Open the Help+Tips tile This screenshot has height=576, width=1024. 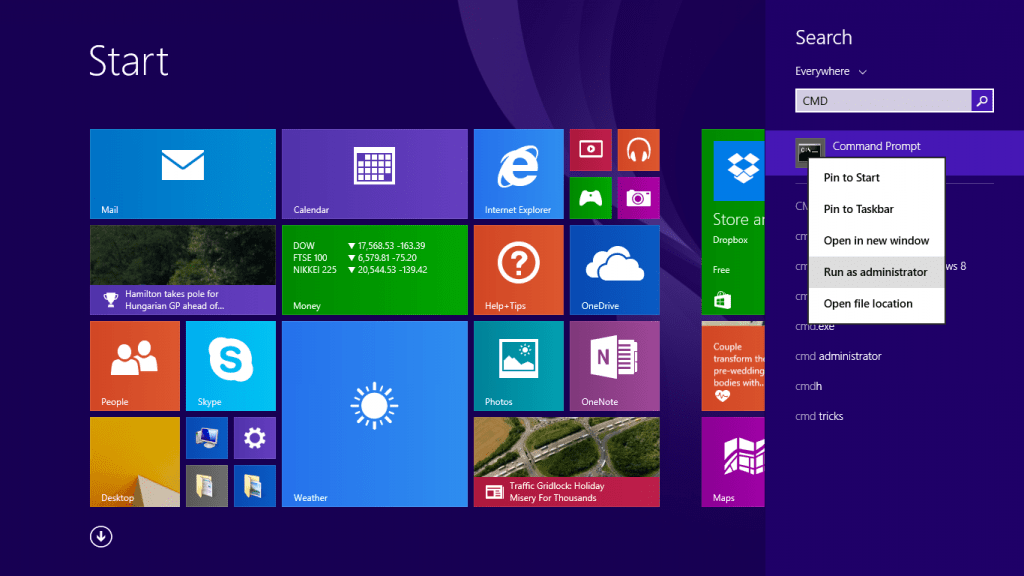coord(519,270)
